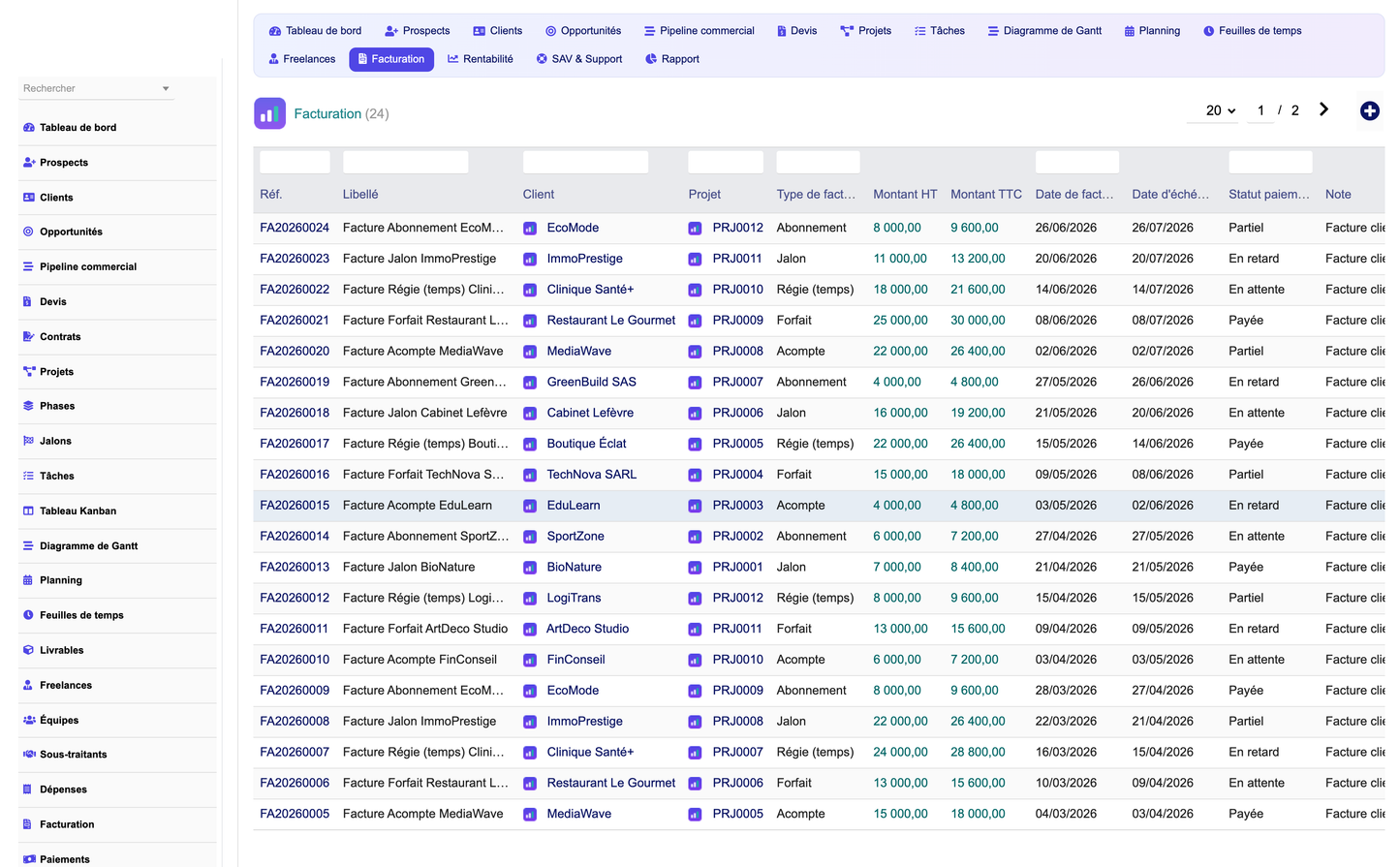Open invoice FA20260015 link
The image size is (1400, 867).
295,506
